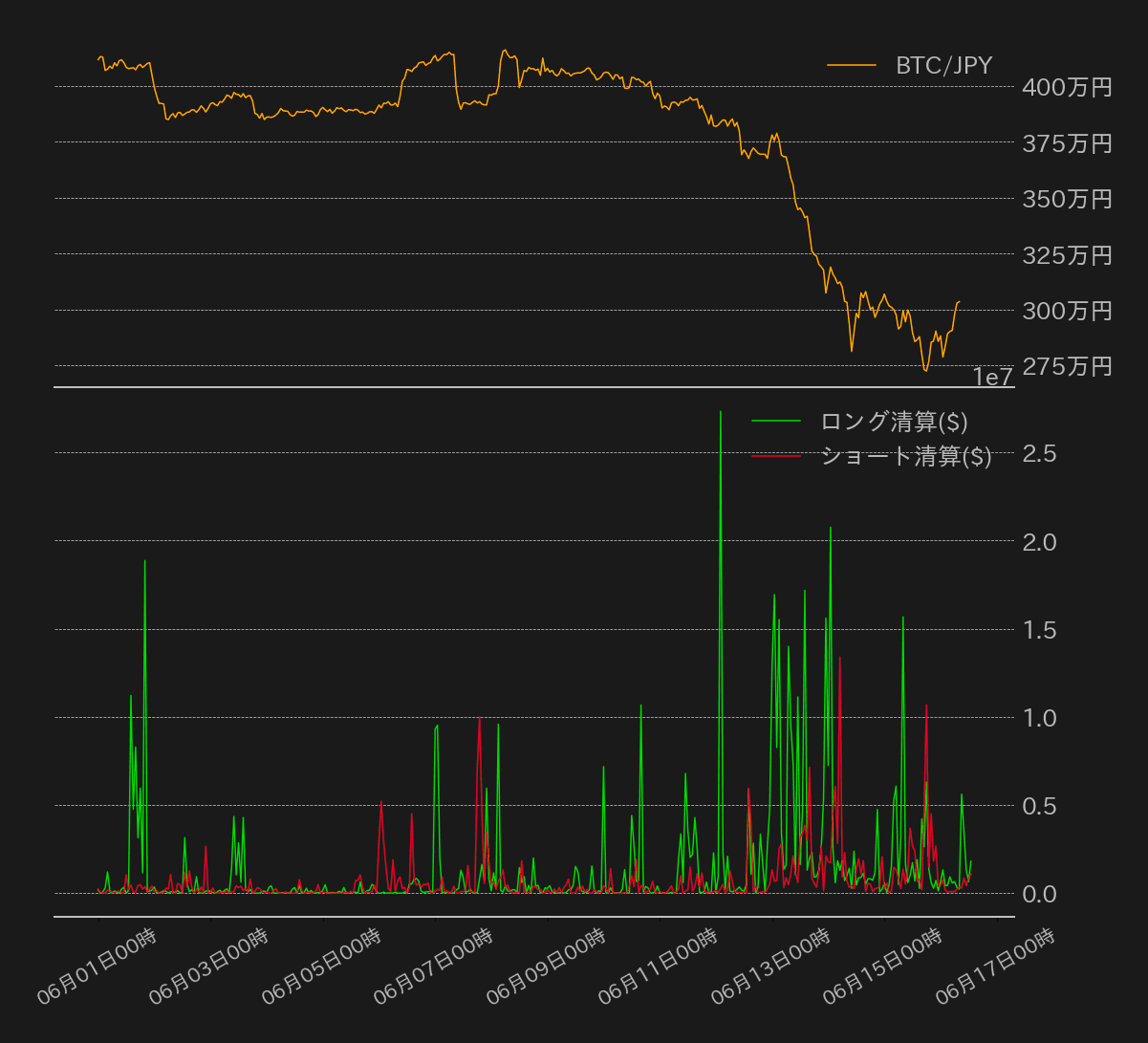This screenshot has height=1043, width=1148.
Task: Click the BTC/JPY legend label
Action: tap(943, 65)
